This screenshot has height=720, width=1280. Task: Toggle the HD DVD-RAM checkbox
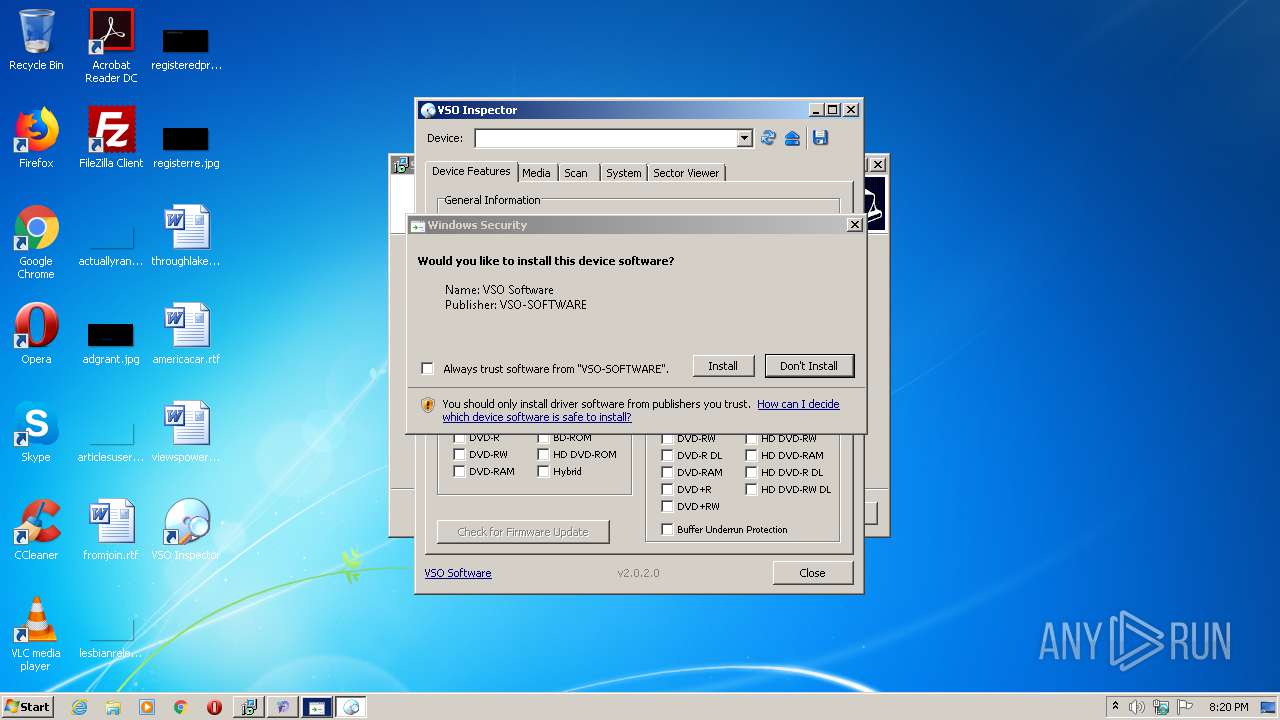[x=752, y=455]
